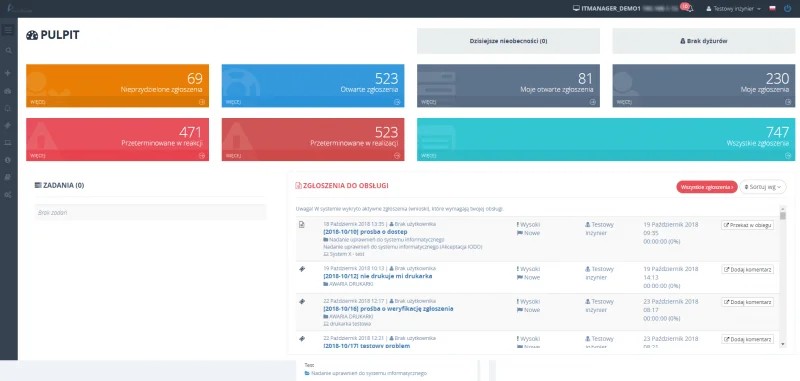Image resolution: width=800 pixels, height=381 pixels.
Task: Open the search icon in the sidebar
Action: click(8, 50)
